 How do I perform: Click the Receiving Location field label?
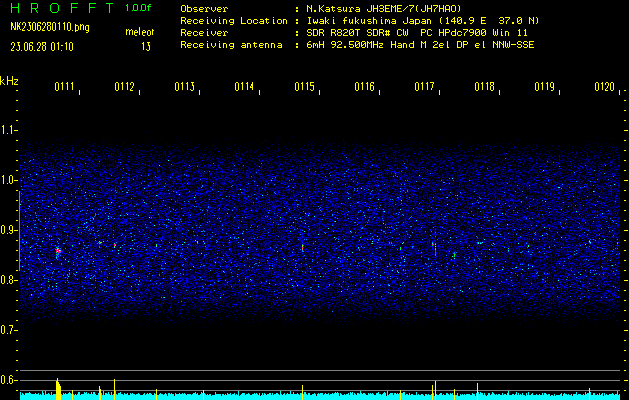point(234,21)
